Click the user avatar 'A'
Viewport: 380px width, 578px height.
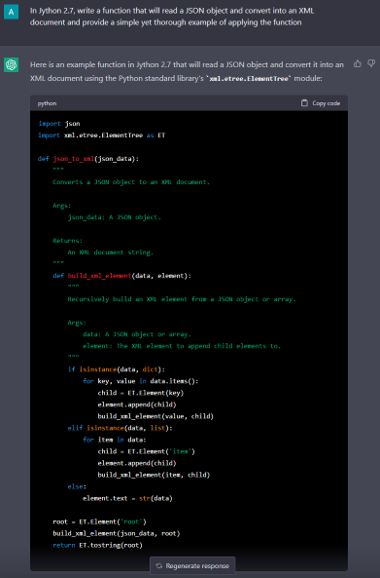(11, 12)
